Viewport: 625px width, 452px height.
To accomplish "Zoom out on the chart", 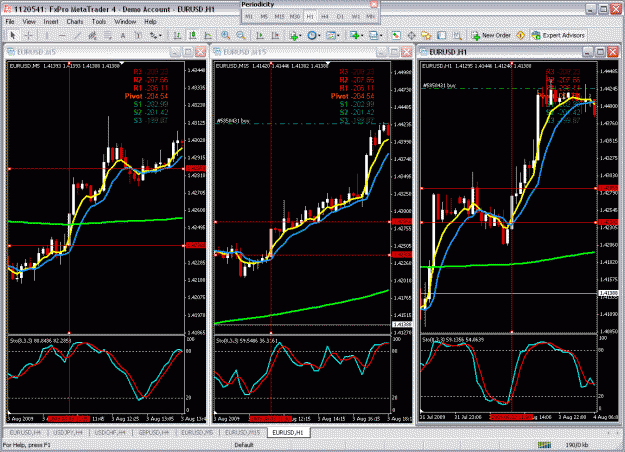I will pos(241,35).
